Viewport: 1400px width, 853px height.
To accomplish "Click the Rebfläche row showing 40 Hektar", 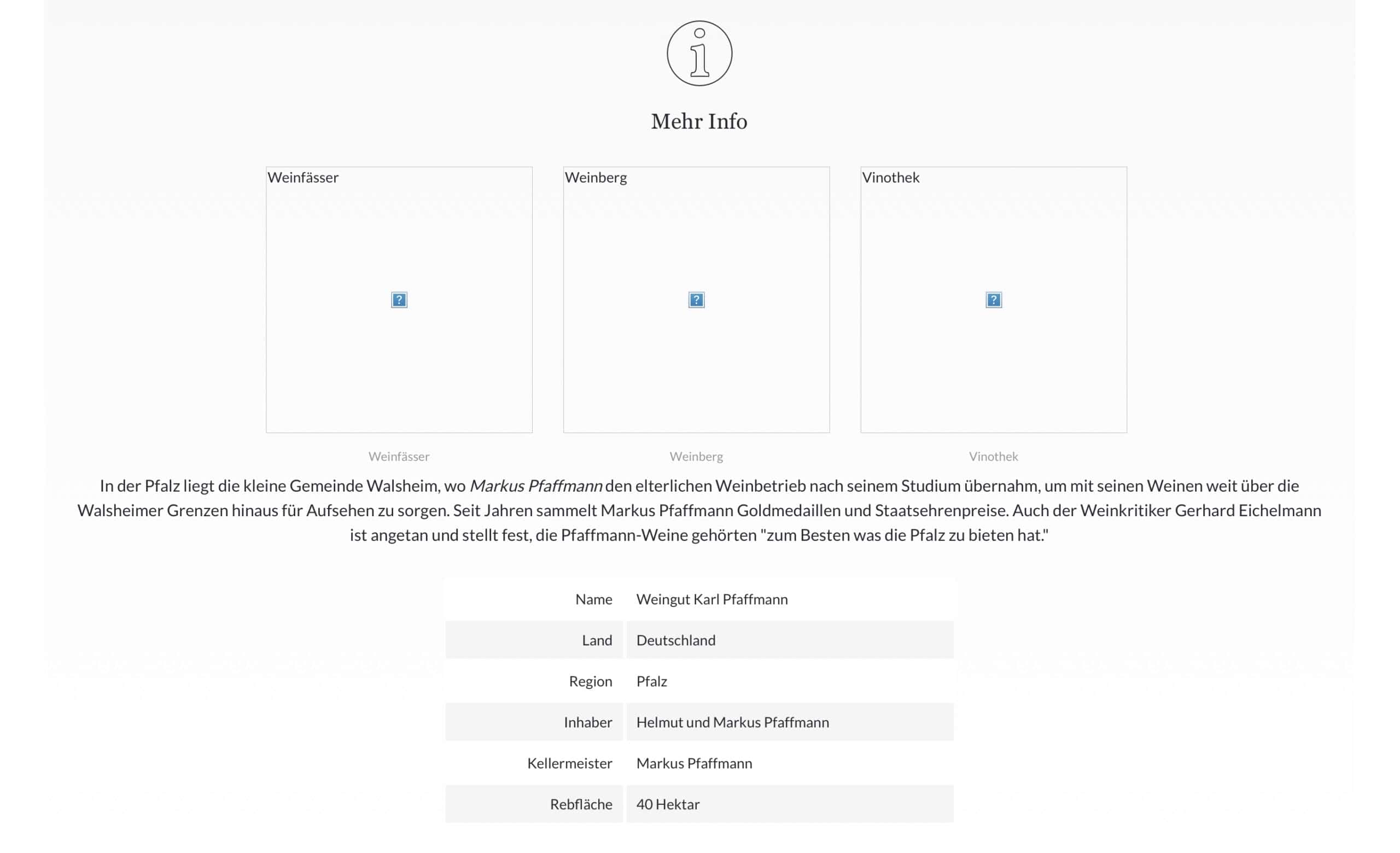I will coord(668,804).
